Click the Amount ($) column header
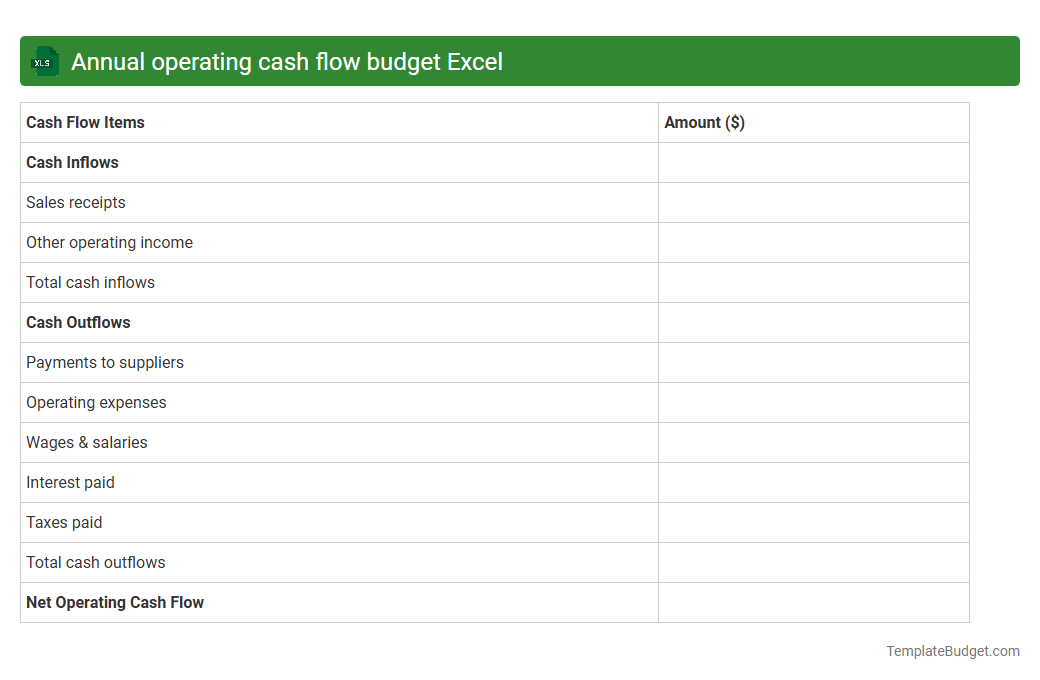1040x680 pixels. [x=704, y=122]
